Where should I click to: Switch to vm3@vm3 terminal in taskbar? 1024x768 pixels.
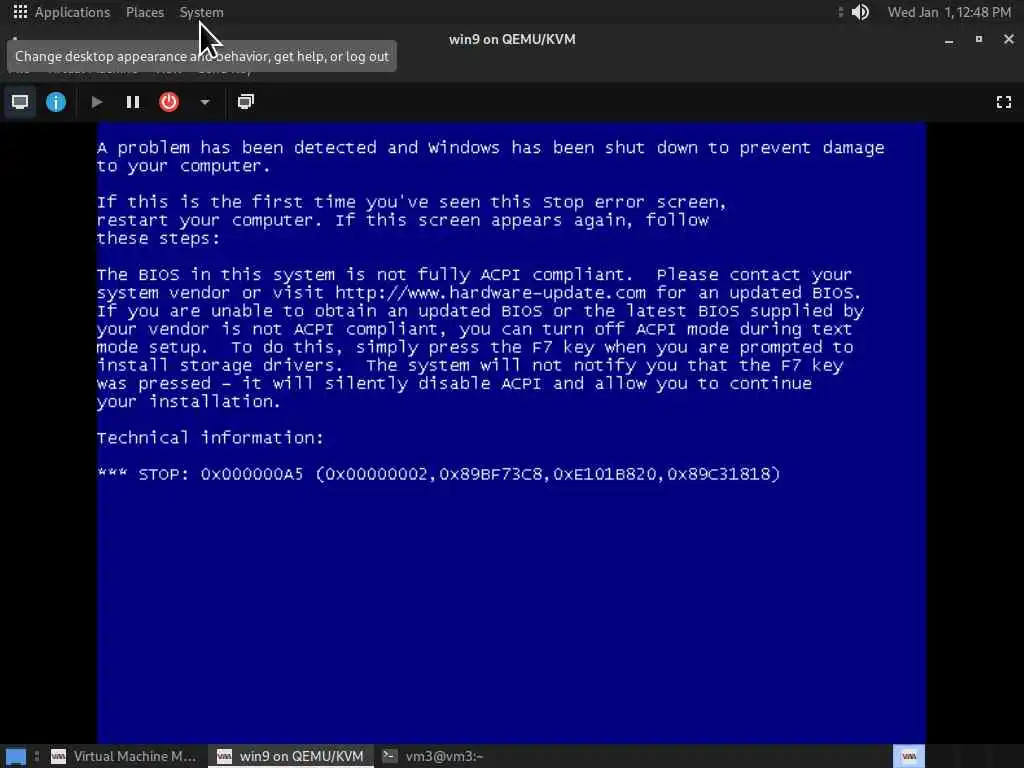point(434,756)
